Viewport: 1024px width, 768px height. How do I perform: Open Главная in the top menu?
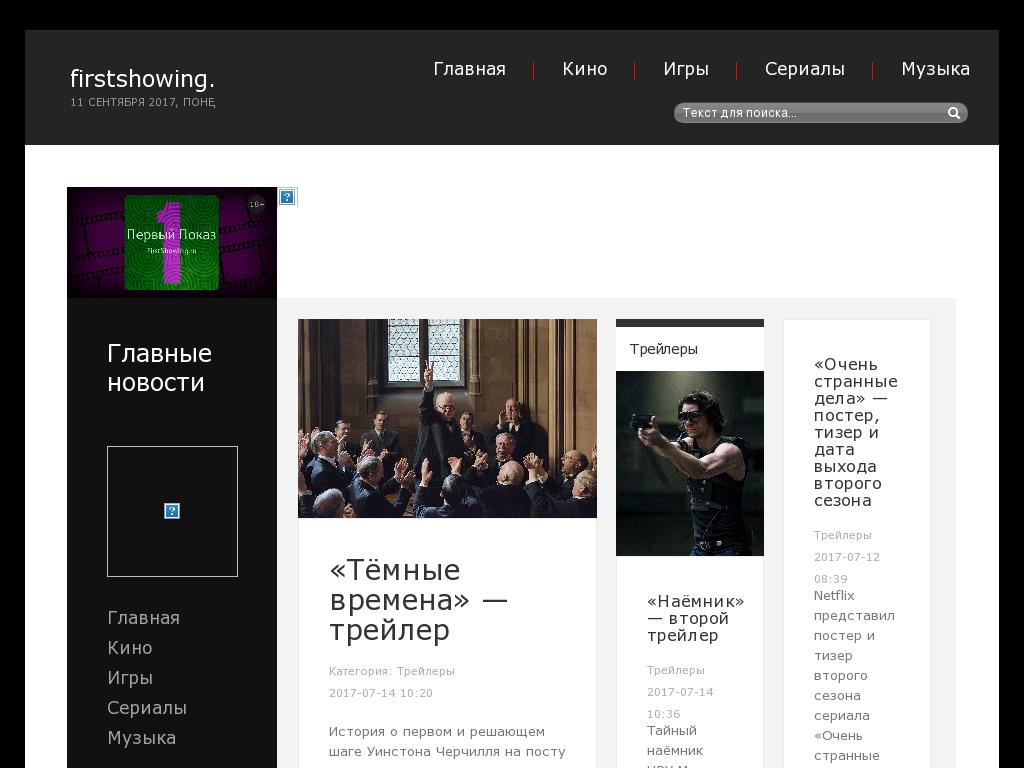[469, 69]
